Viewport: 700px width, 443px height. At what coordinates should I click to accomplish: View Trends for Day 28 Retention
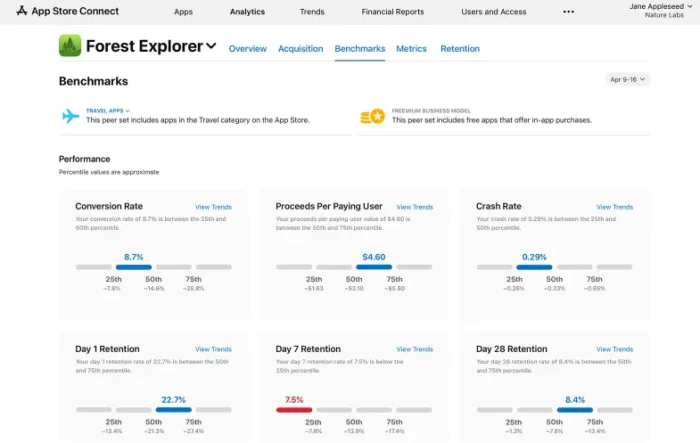615,349
